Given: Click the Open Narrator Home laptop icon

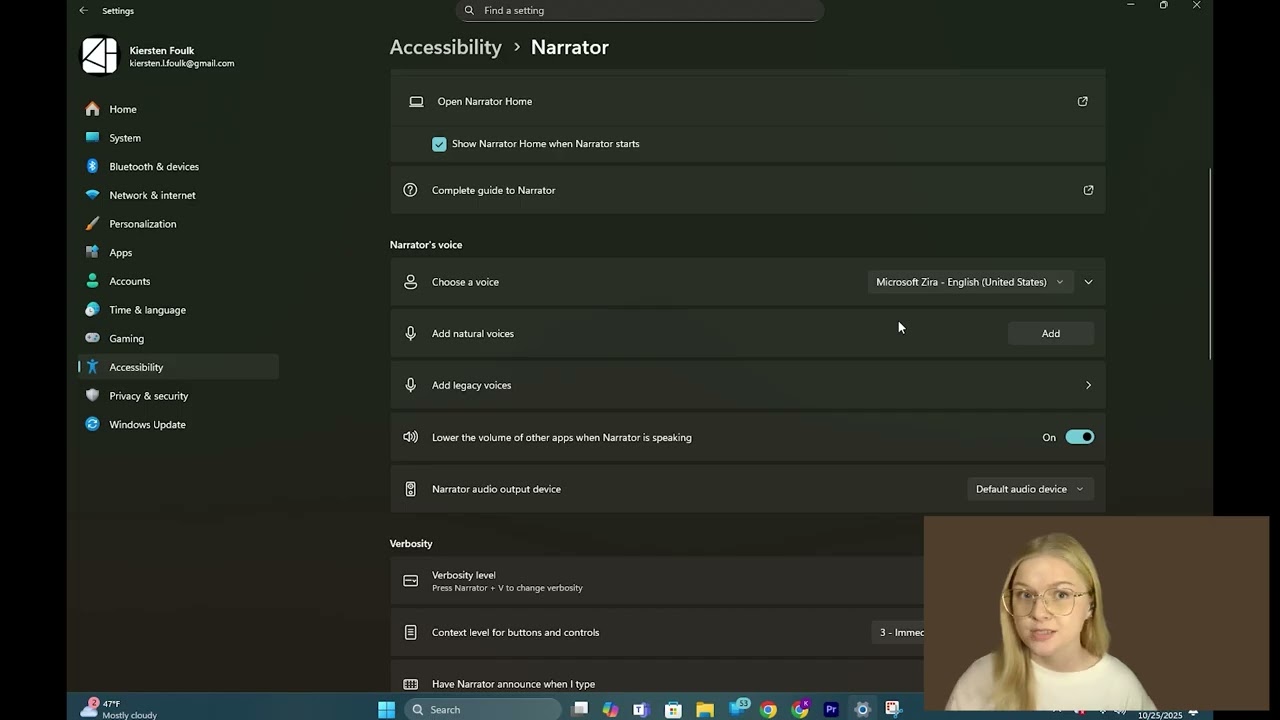Looking at the screenshot, I should [416, 101].
